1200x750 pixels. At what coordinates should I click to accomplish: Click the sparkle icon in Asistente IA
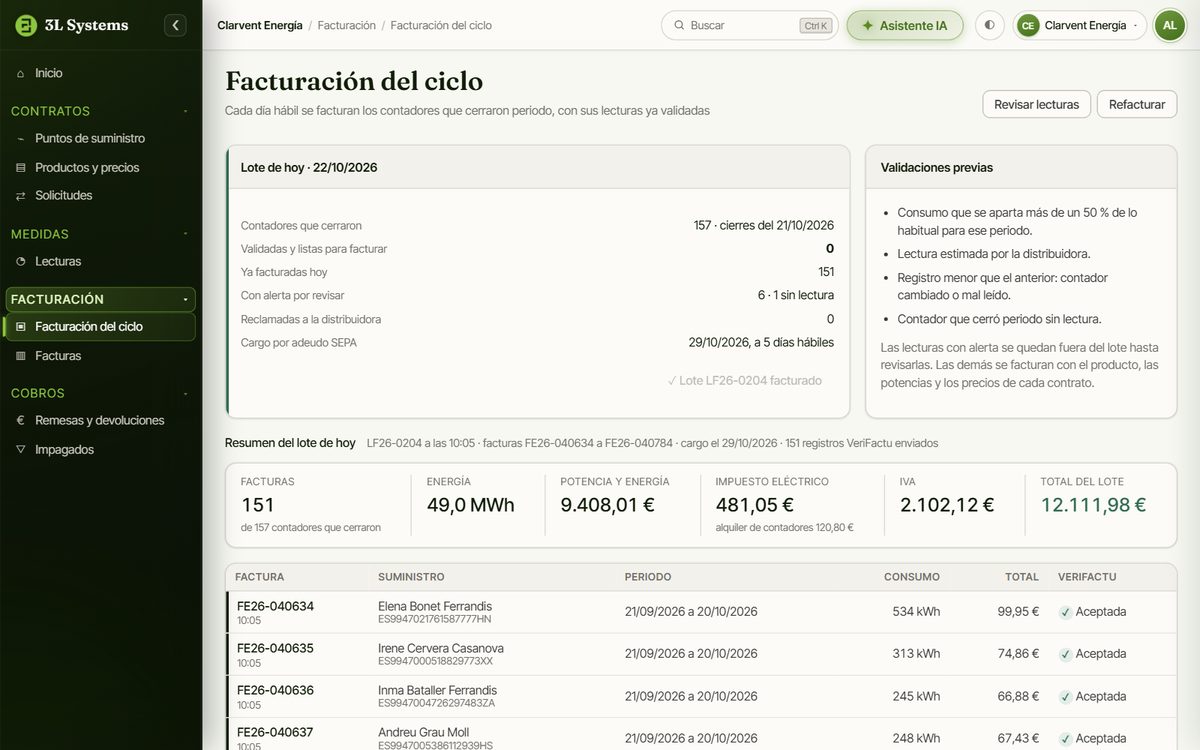point(867,25)
